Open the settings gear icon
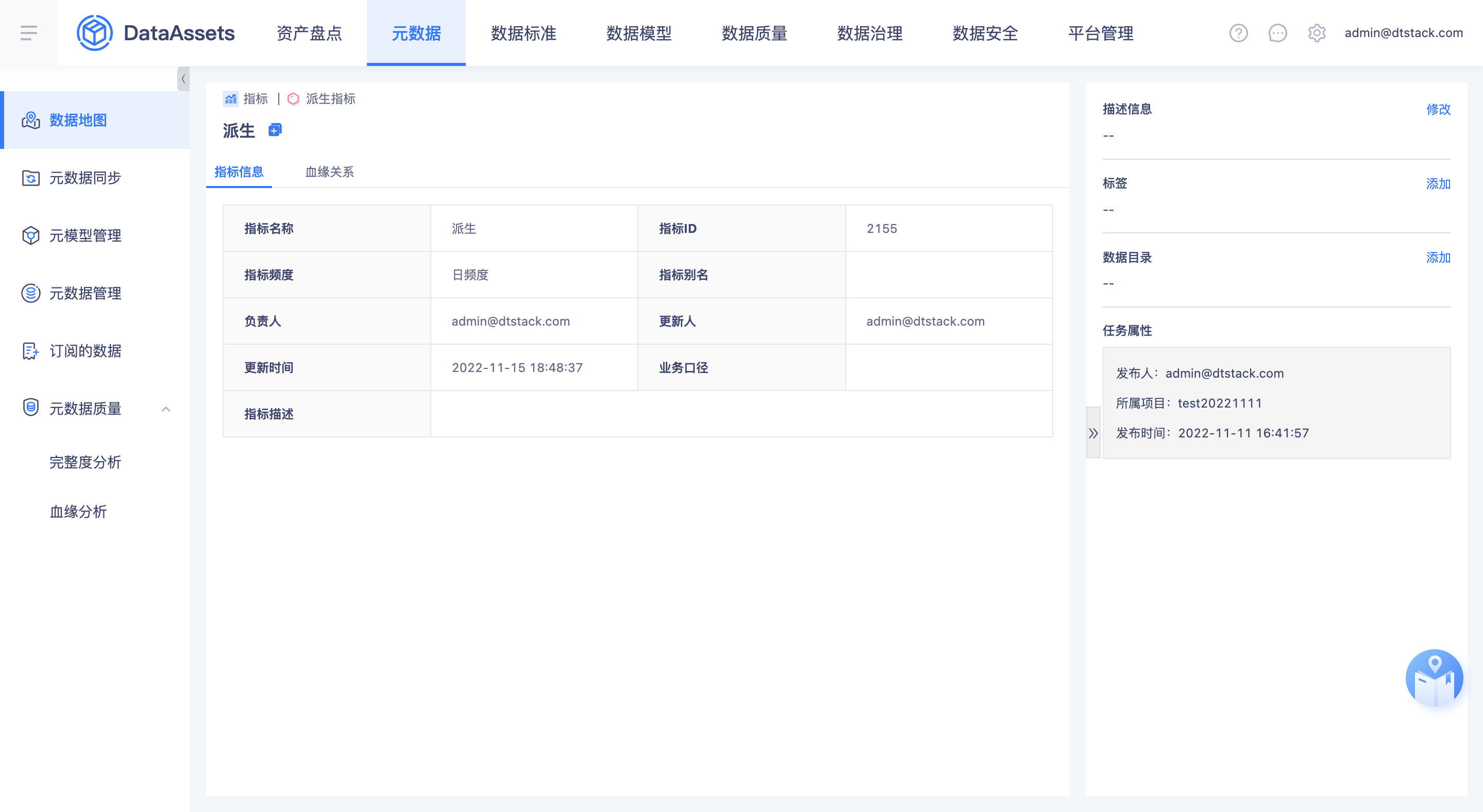This screenshot has height=812, width=1483. point(1317,33)
